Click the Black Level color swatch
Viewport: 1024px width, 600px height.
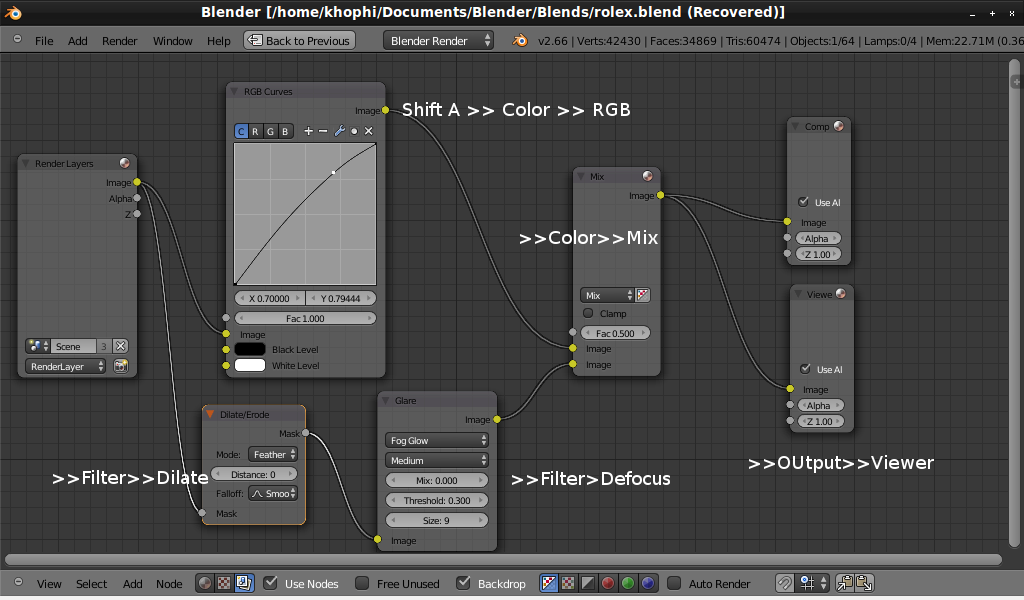[x=249, y=350]
